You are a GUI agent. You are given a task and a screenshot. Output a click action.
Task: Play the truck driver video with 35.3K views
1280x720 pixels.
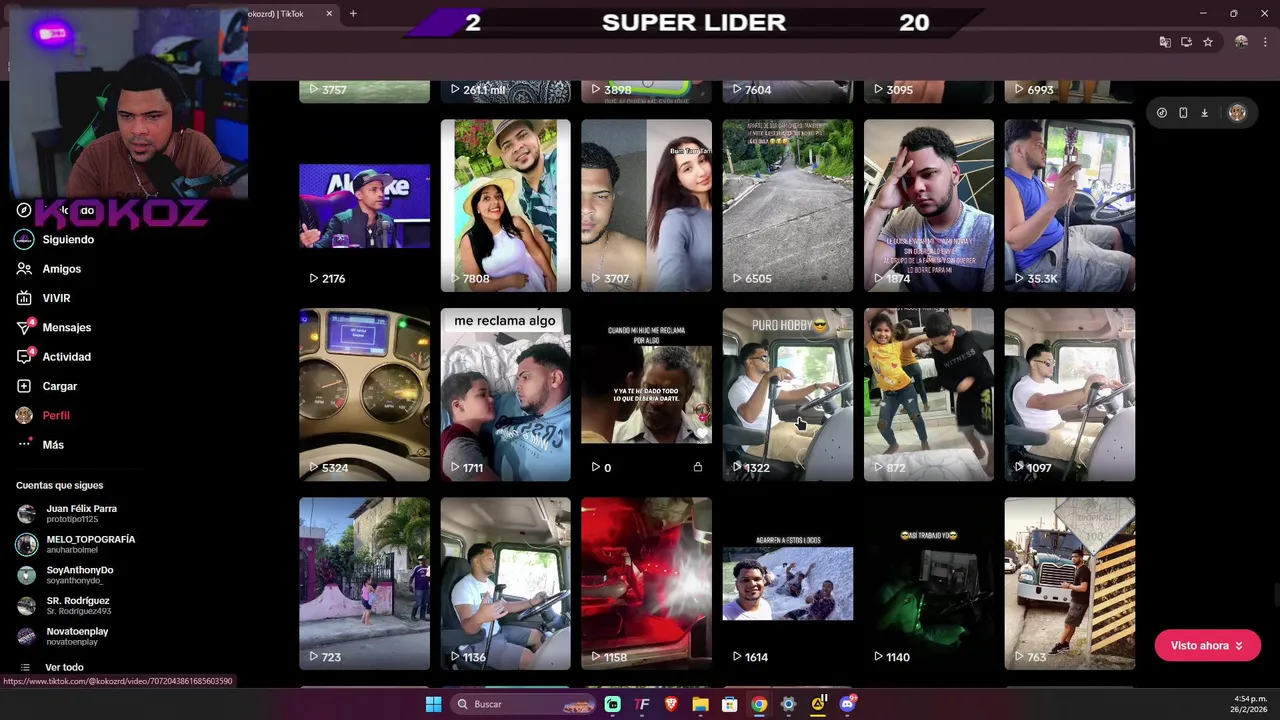(x=1069, y=206)
